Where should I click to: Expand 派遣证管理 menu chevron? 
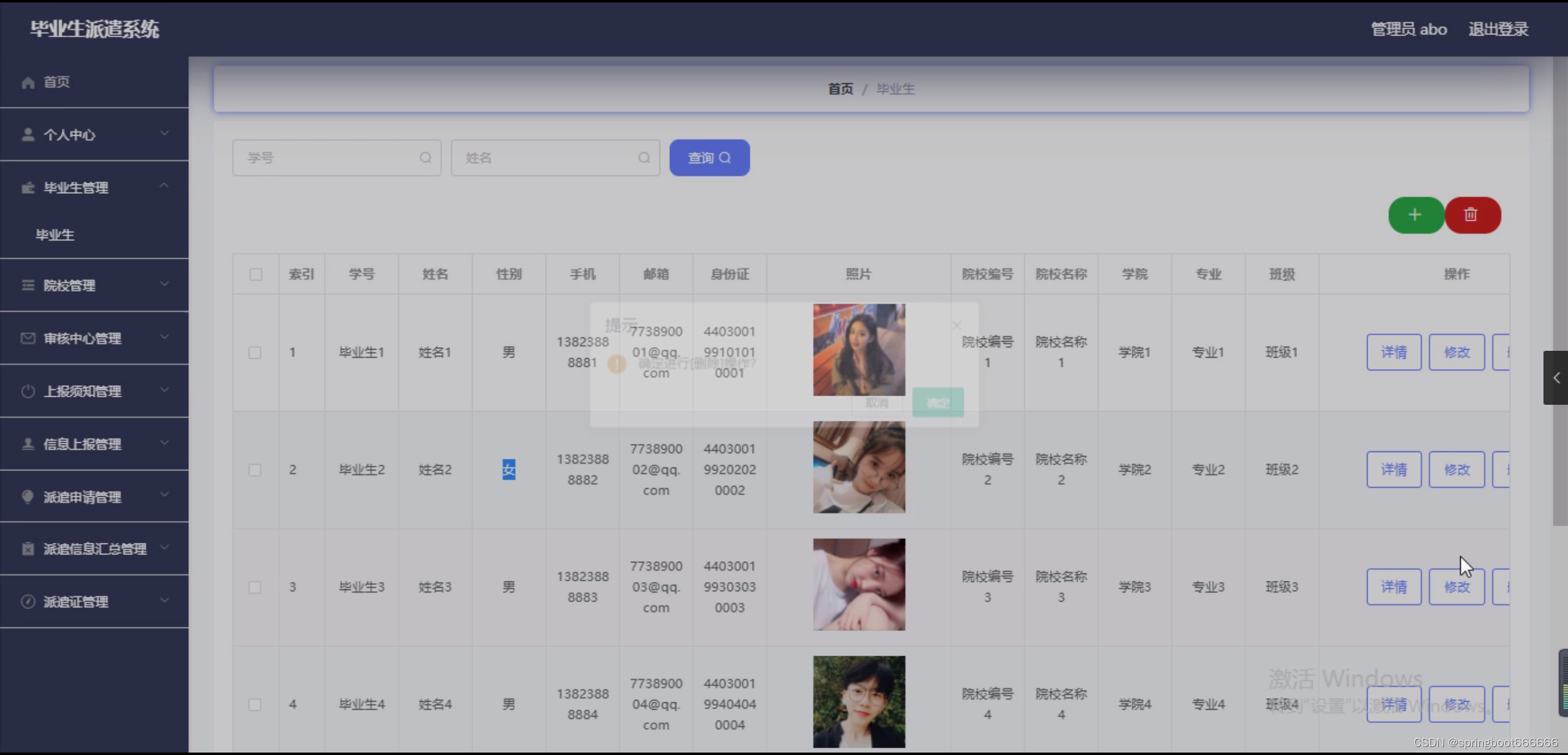[164, 600]
